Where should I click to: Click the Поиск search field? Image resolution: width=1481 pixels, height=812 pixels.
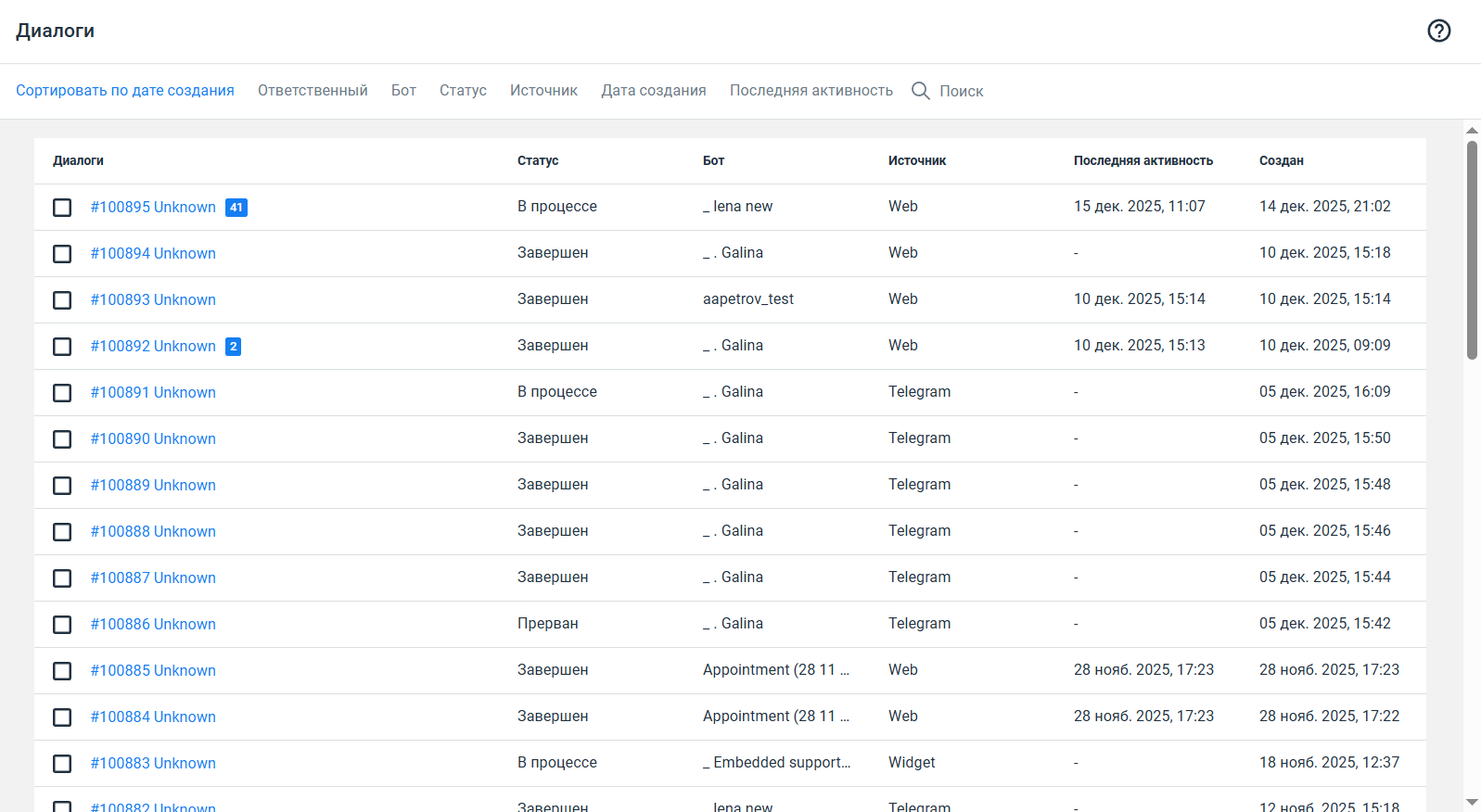tap(962, 91)
